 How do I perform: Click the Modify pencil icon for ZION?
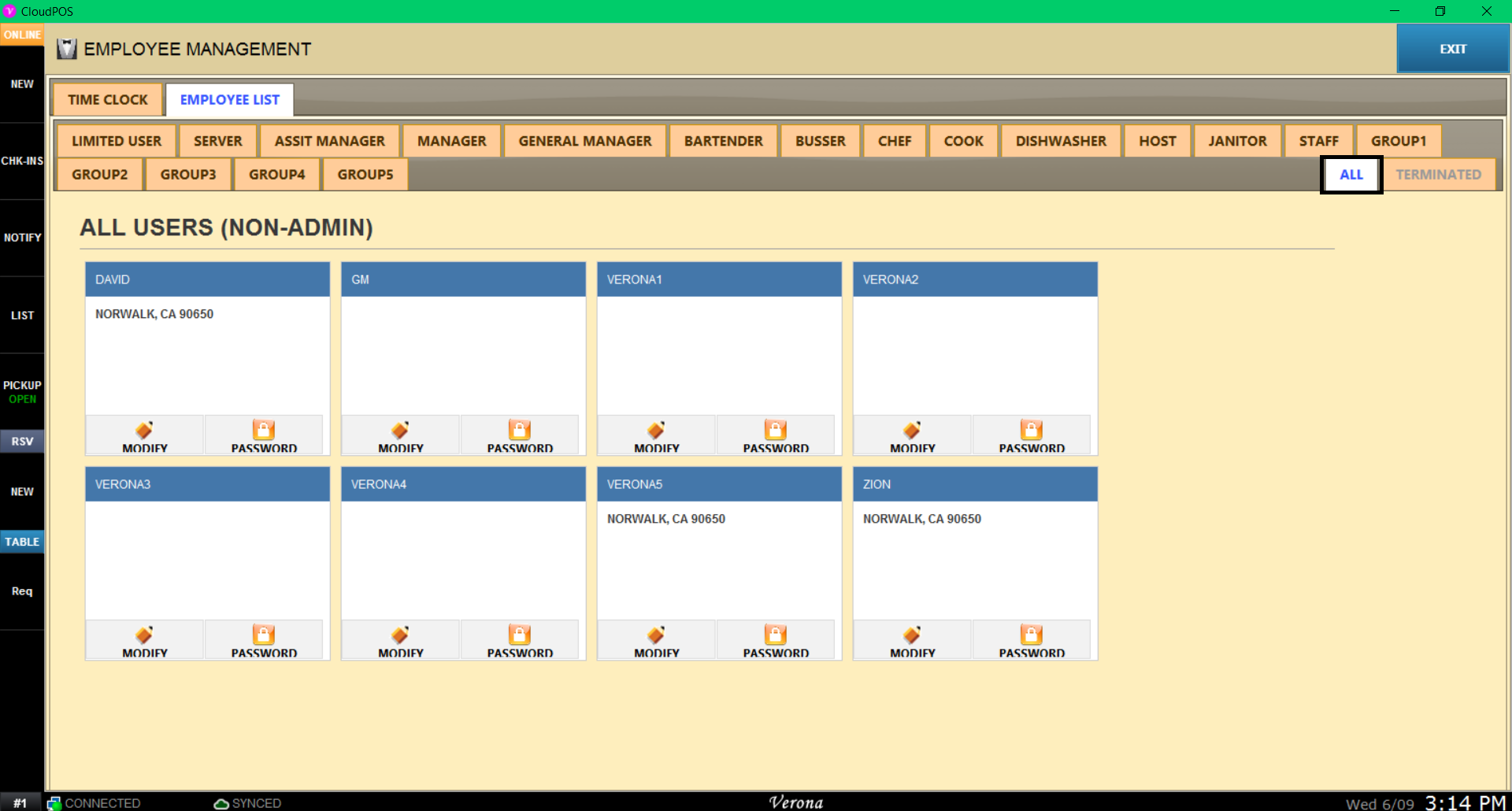click(912, 635)
